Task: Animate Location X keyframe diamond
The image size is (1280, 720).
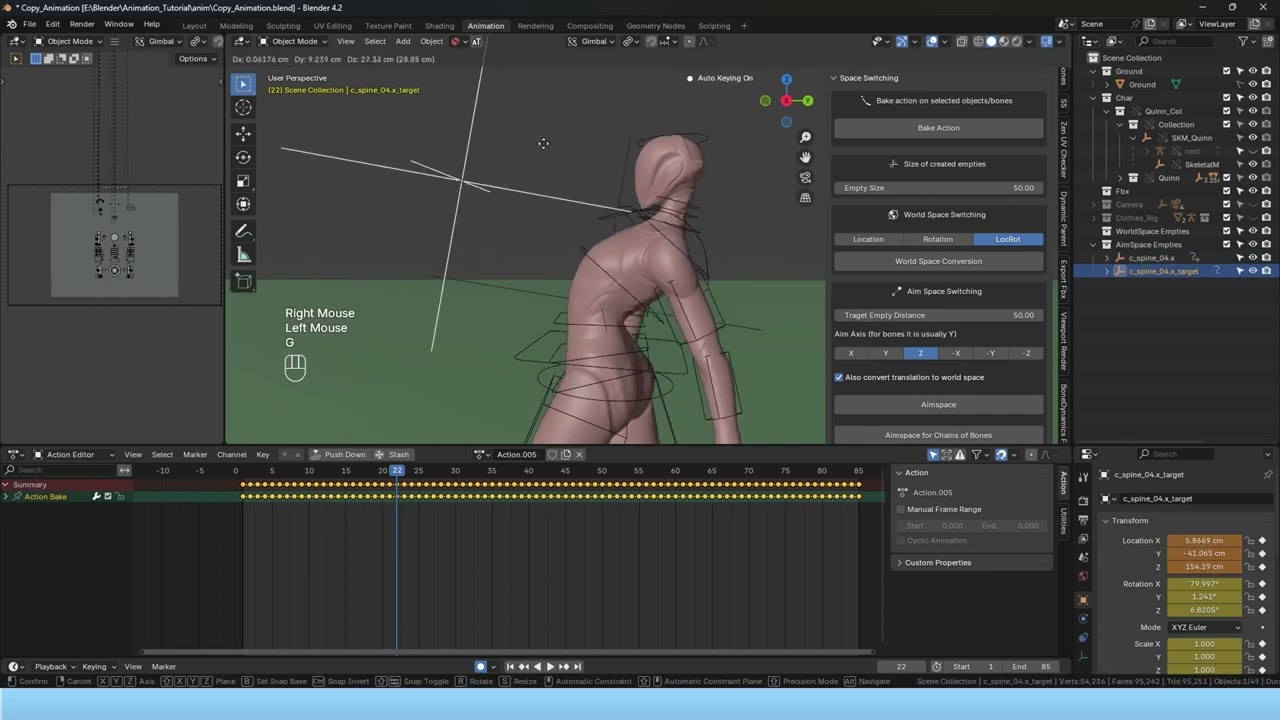Action: [1263, 541]
